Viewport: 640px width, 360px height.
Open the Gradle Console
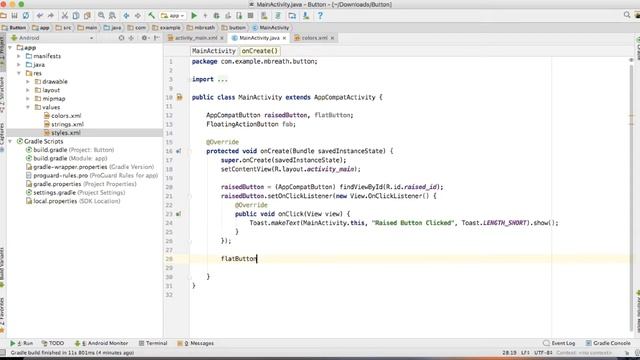[x=608, y=343]
